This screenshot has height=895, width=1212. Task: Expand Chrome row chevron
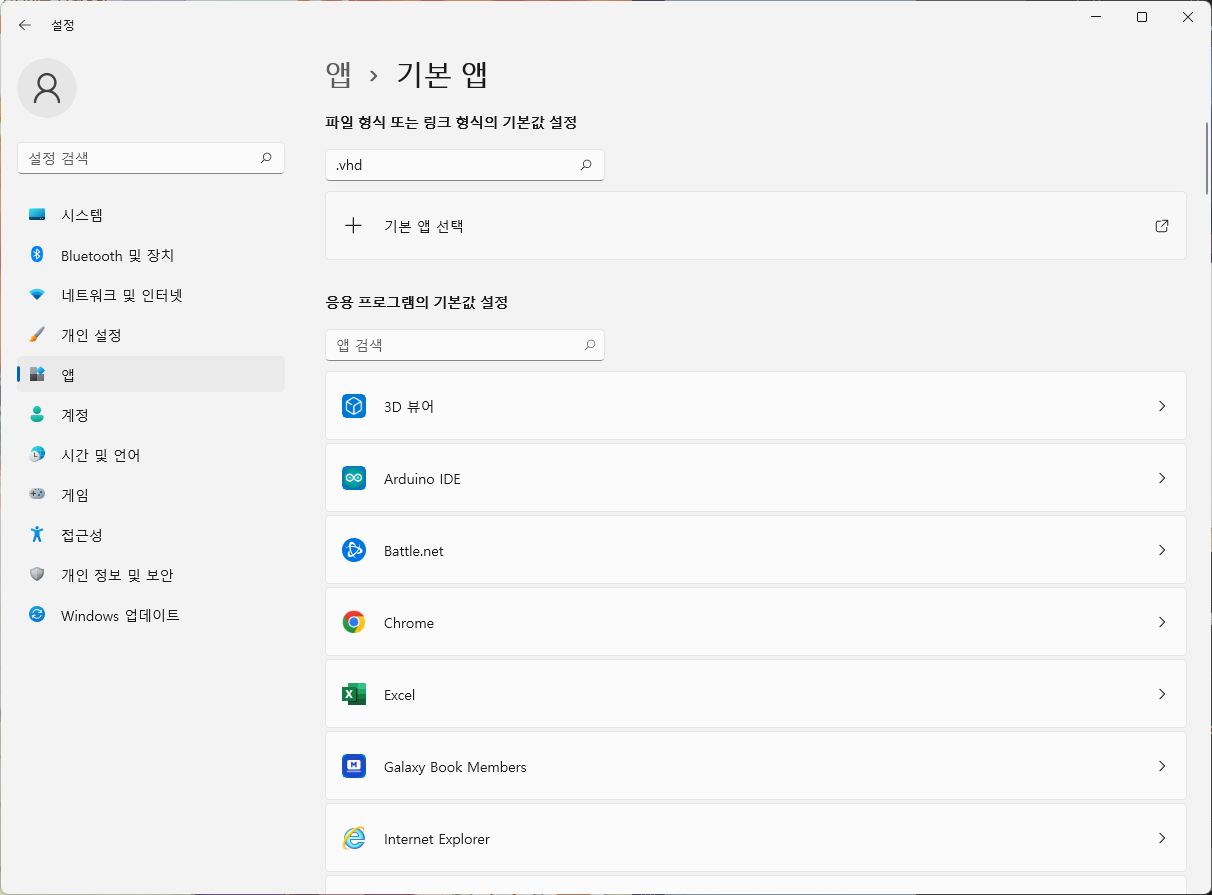(1162, 622)
